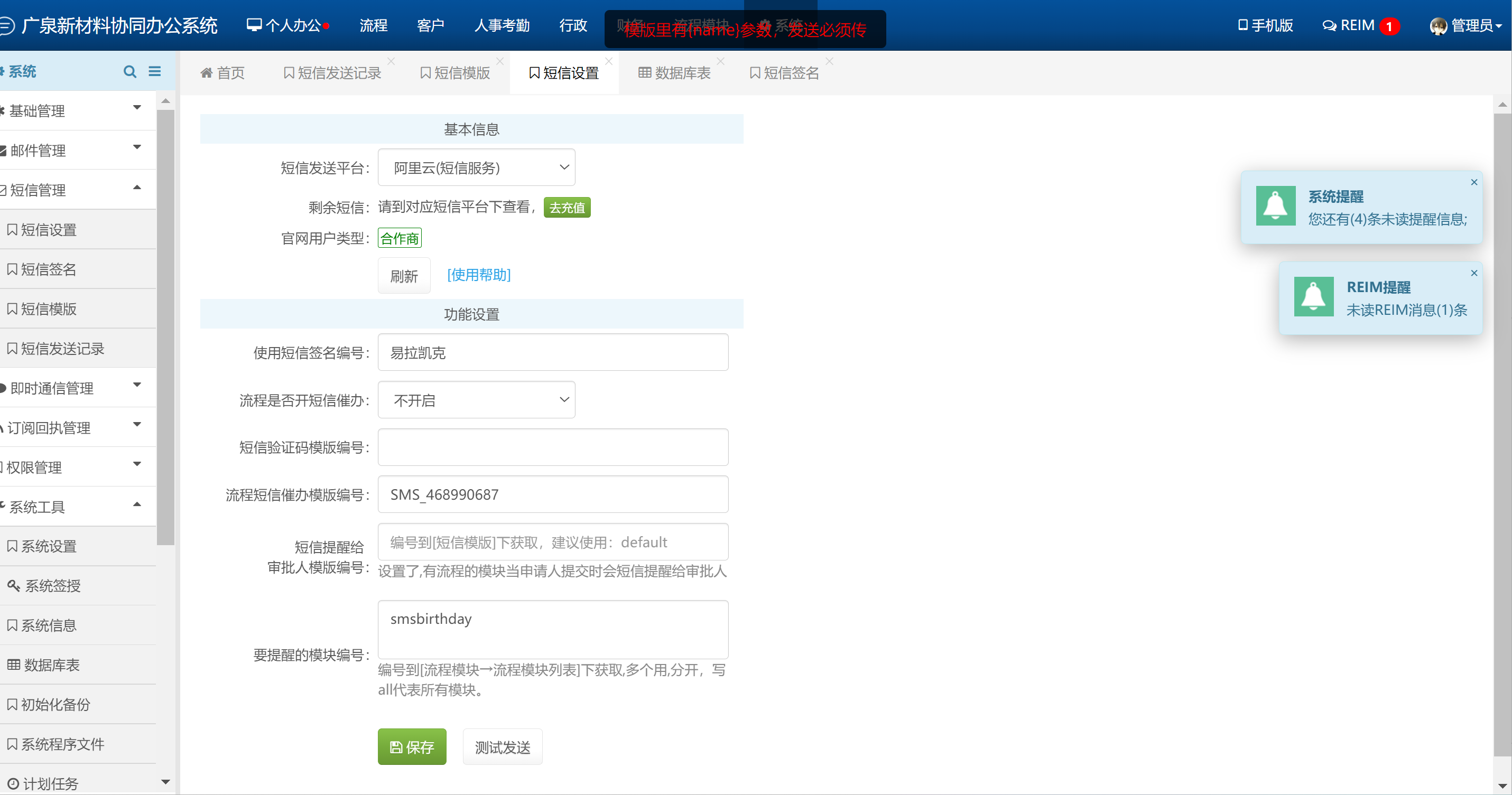Viewport: 1512px width, 795px height.
Task: Open 短信发送记录 in the sidebar
Action: [78, 348]
